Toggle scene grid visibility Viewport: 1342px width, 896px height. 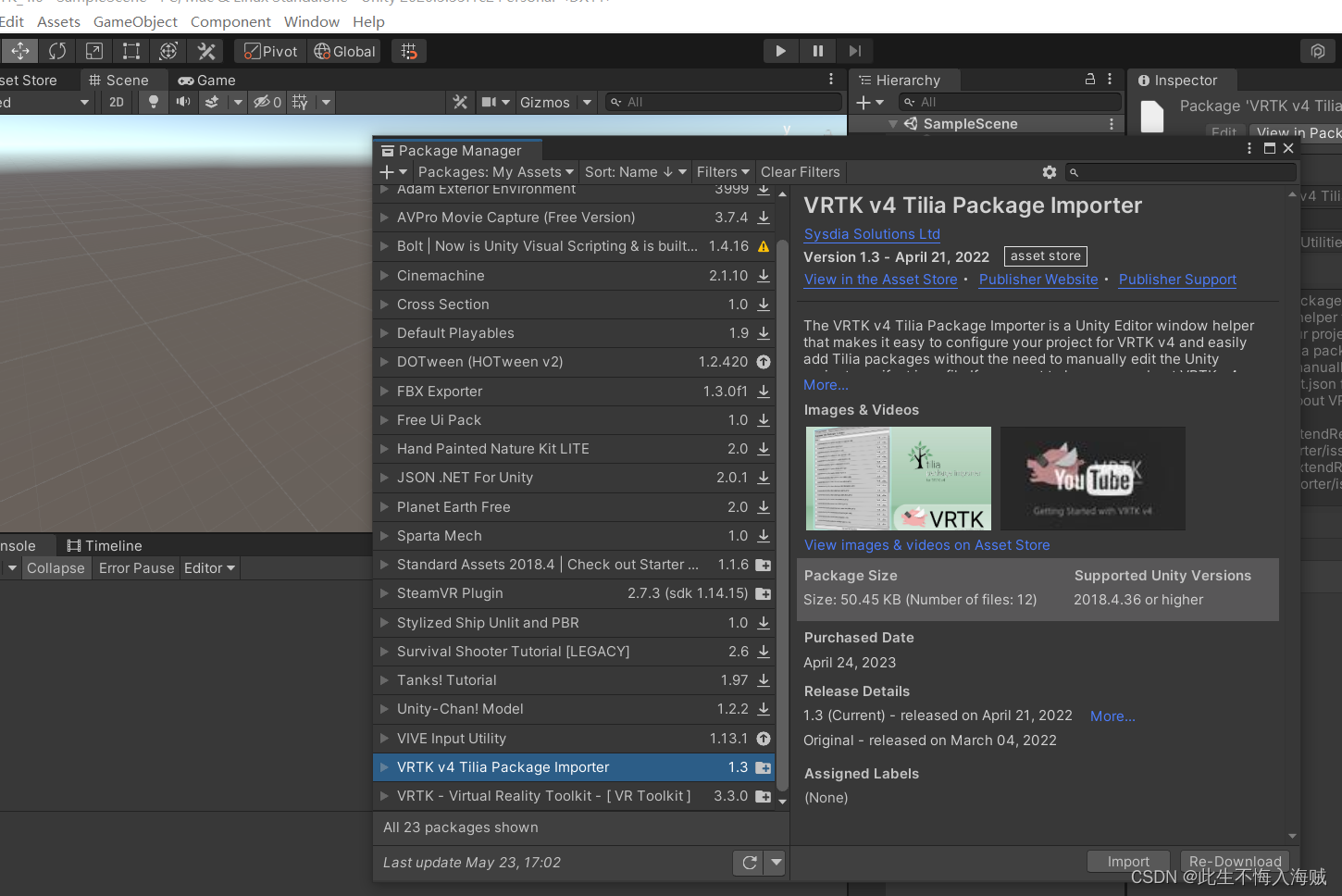point(300,102)
